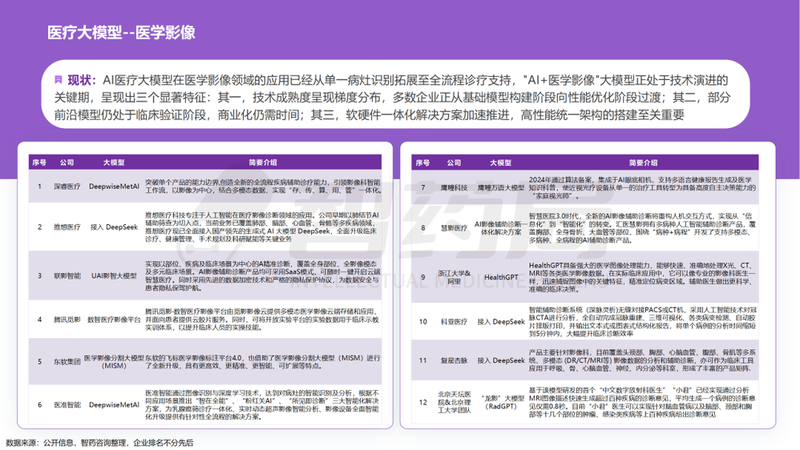Click the description starting 2024年通过算法备案
800x450 pixels.
point(642,188)
